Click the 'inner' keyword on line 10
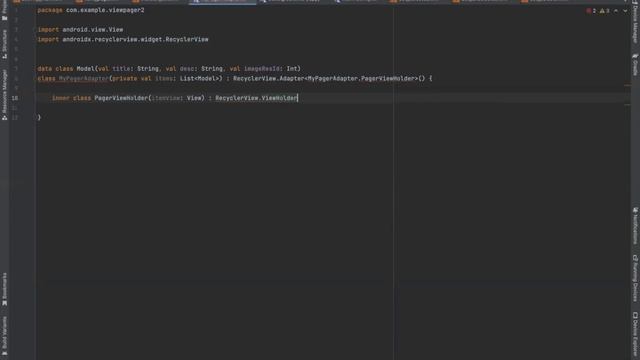 click(x=60, y=98)
